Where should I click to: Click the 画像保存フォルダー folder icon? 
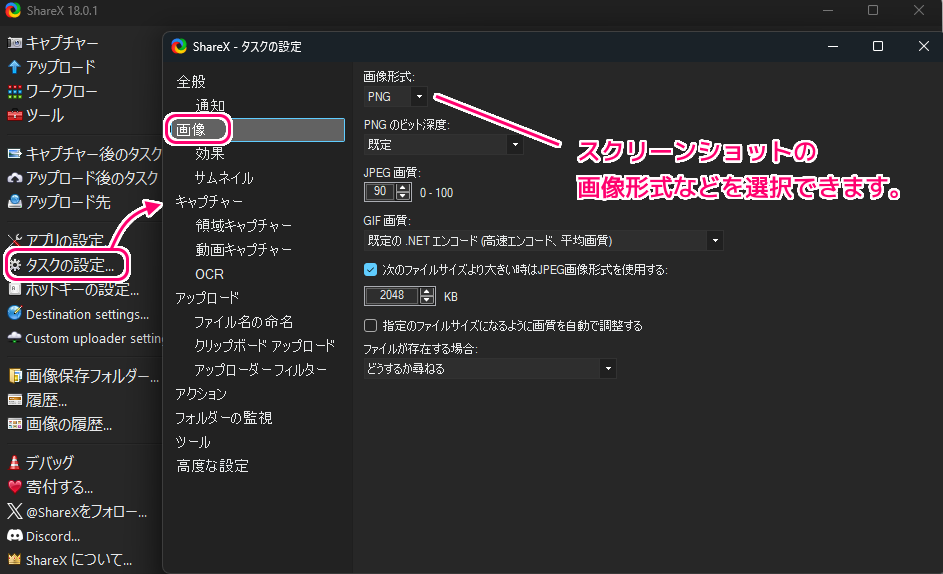pyautogui.click(x=16, y=376)
